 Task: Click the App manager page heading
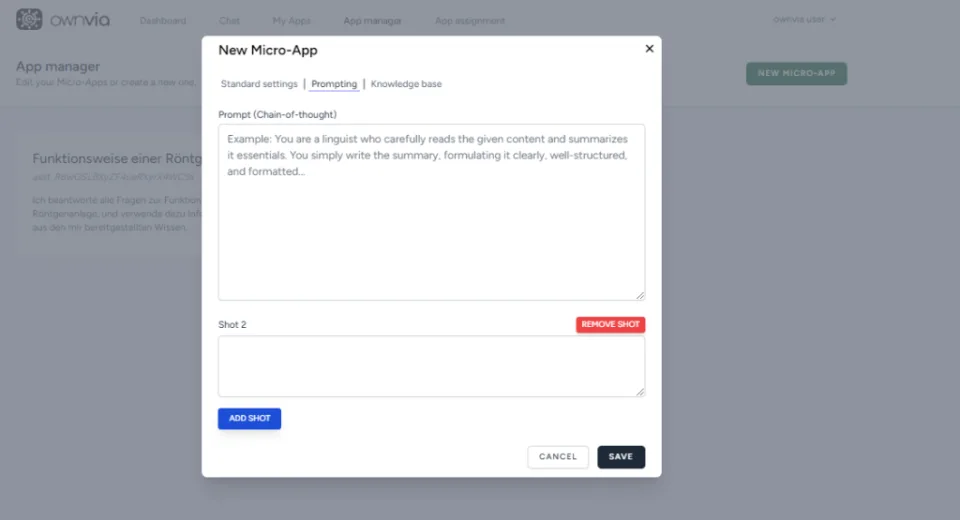click(x=58, y=66)
